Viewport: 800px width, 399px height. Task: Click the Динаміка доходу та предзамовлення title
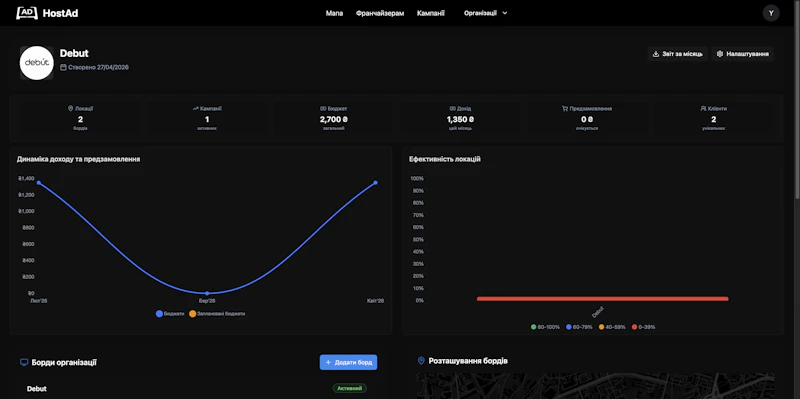tap(79, 159)
